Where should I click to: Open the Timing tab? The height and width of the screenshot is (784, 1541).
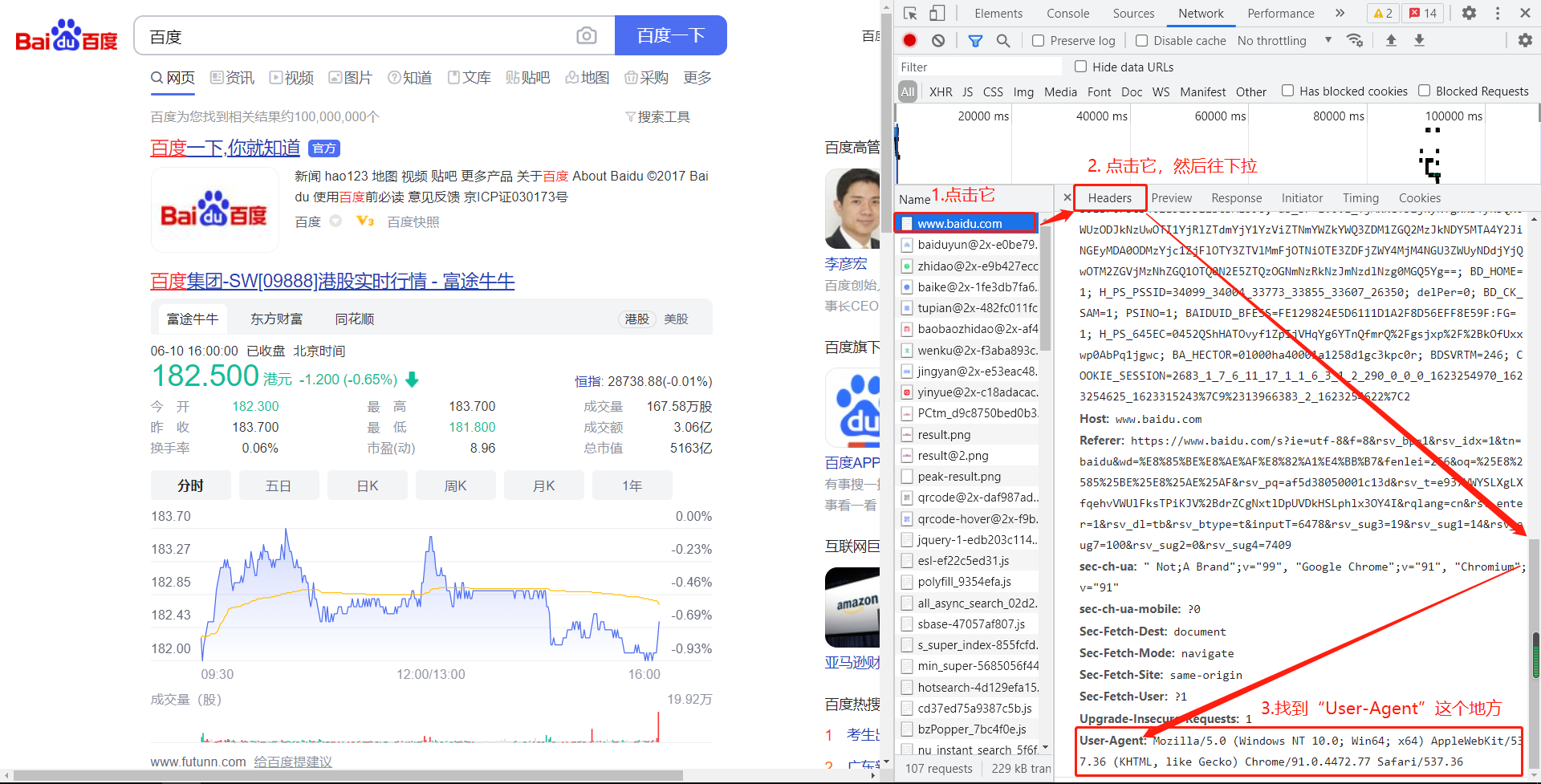tap(1360, 198)
